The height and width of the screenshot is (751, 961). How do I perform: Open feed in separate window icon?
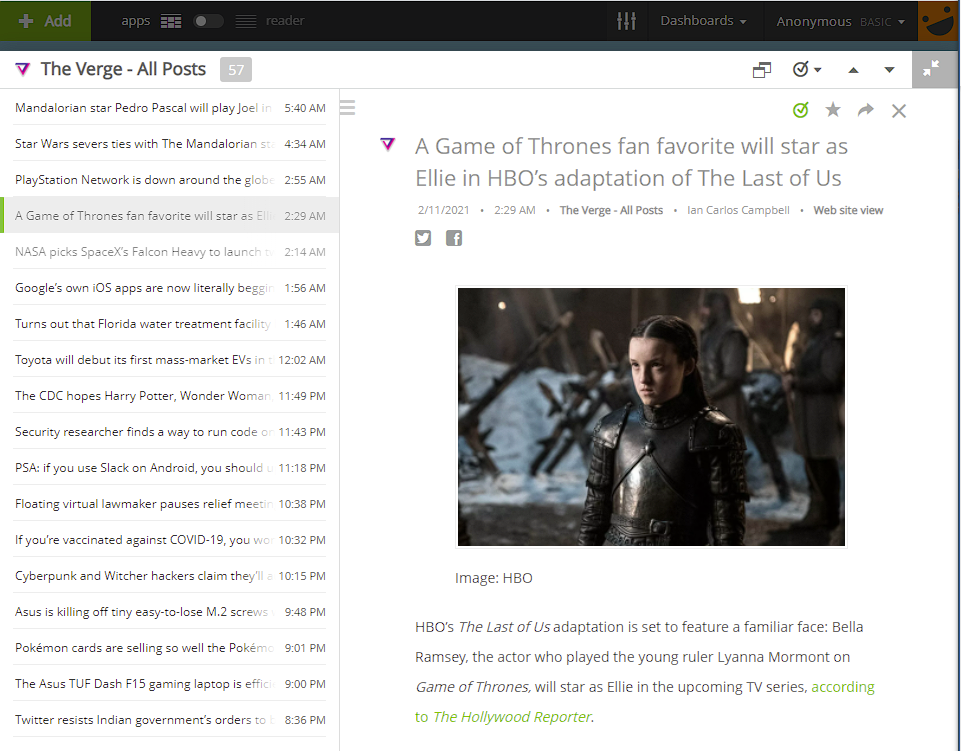coord(762,70)
